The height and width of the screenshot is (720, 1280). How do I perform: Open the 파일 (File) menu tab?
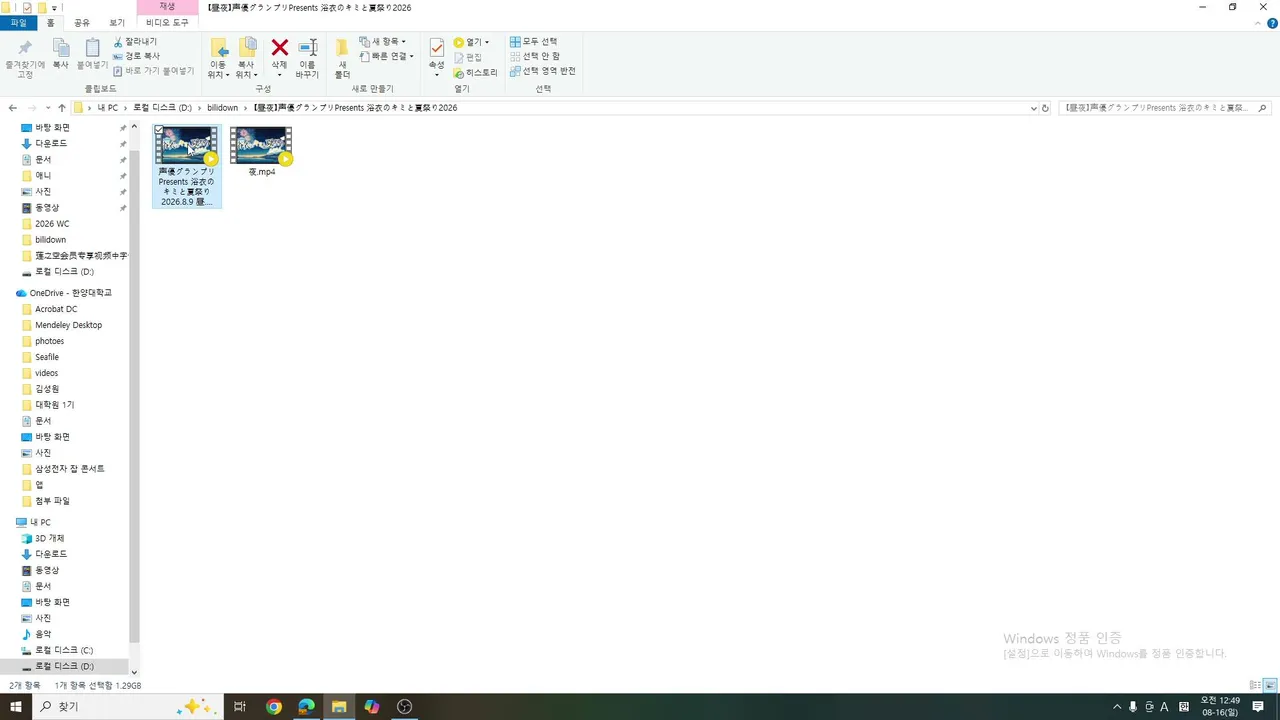pos(18,23)
